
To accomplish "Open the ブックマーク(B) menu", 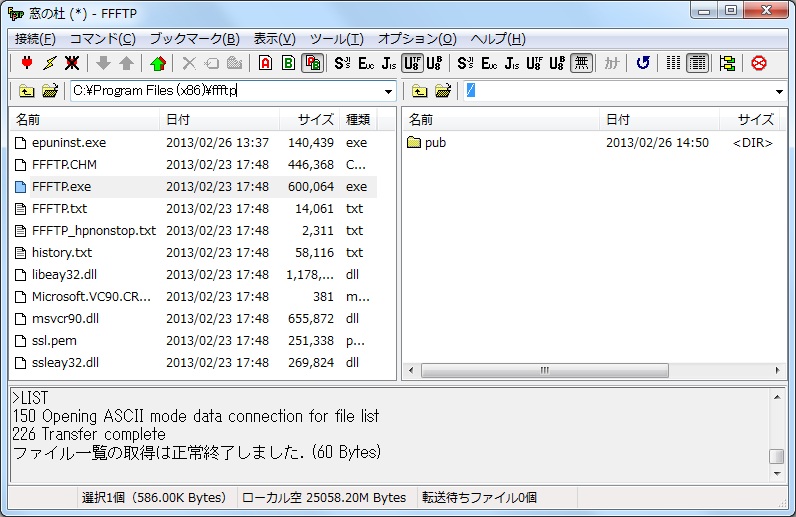I will coord(194,39).
